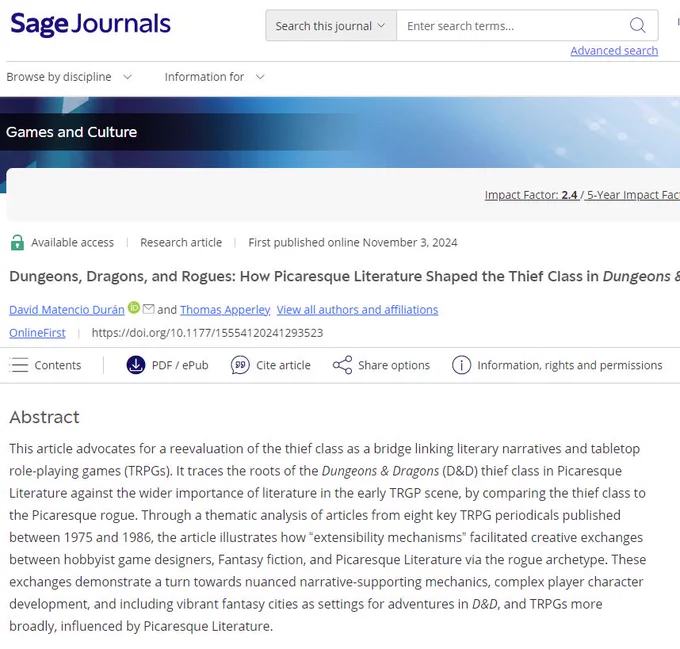Open the Advanced search link
This screenshot has width=680, height=649.
(x=614, y=51)
